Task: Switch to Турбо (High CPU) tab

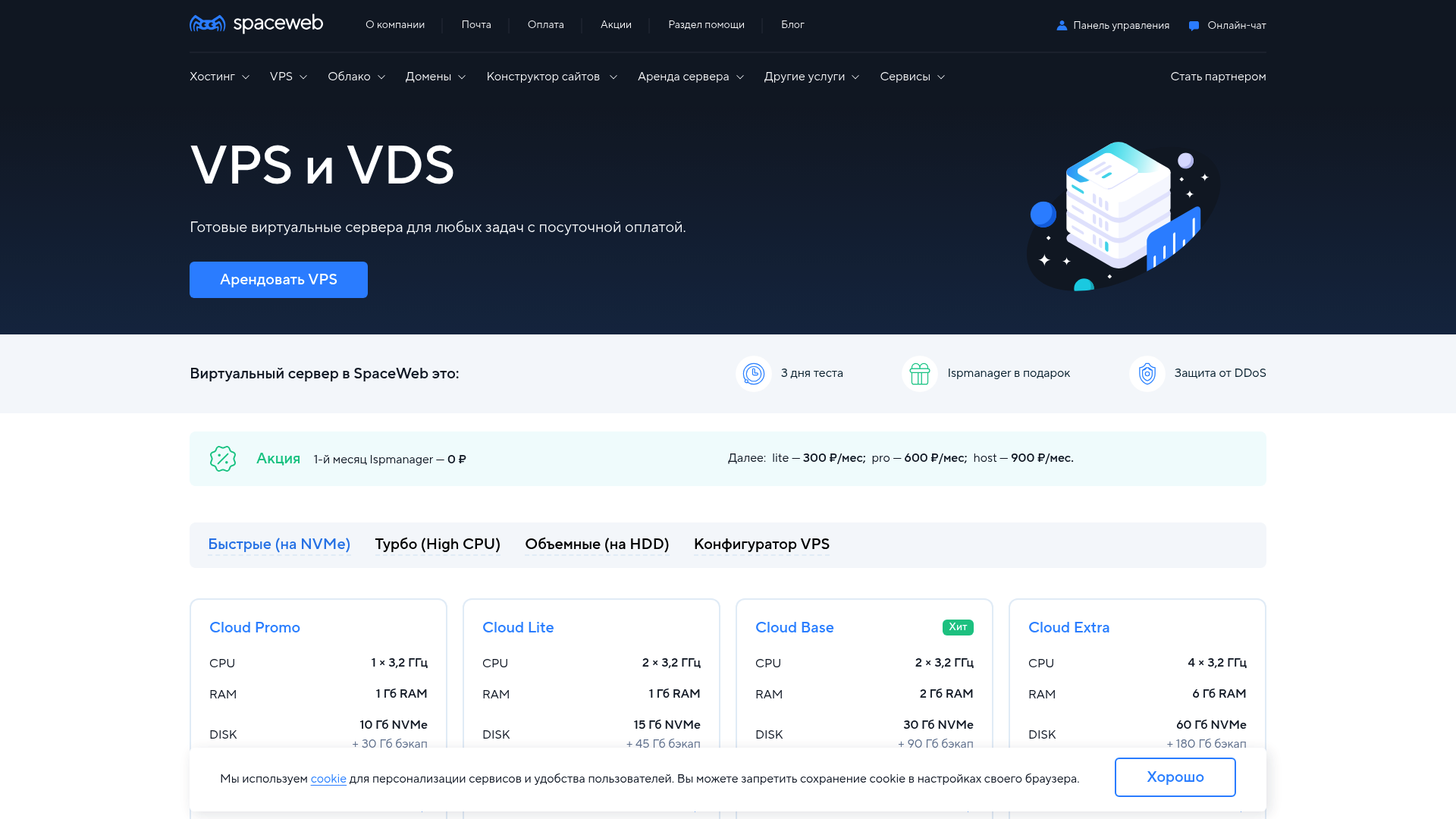Action: click(x=438, y=544)
